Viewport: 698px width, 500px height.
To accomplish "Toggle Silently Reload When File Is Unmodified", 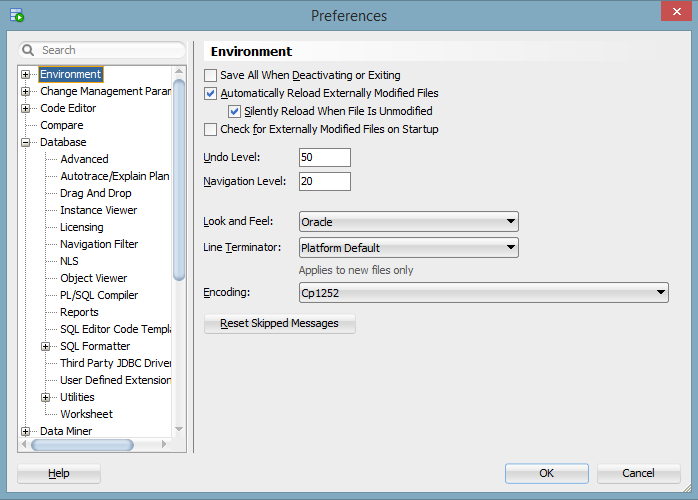I will click(x=235, y=112).
